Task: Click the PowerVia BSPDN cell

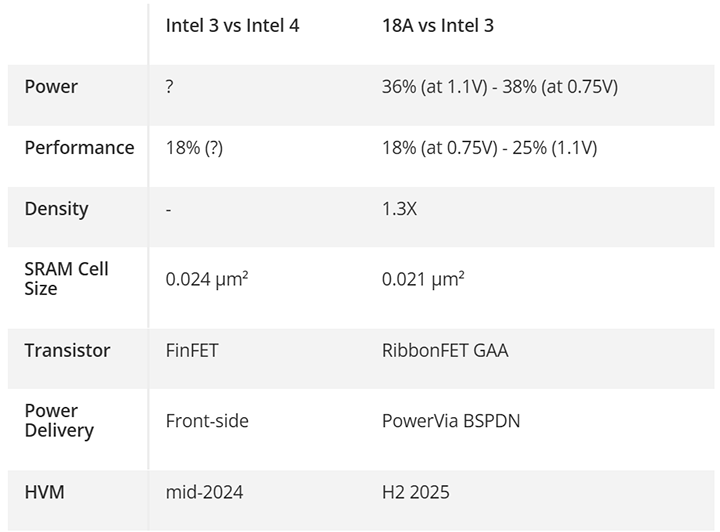Action: tap(450, 421)
